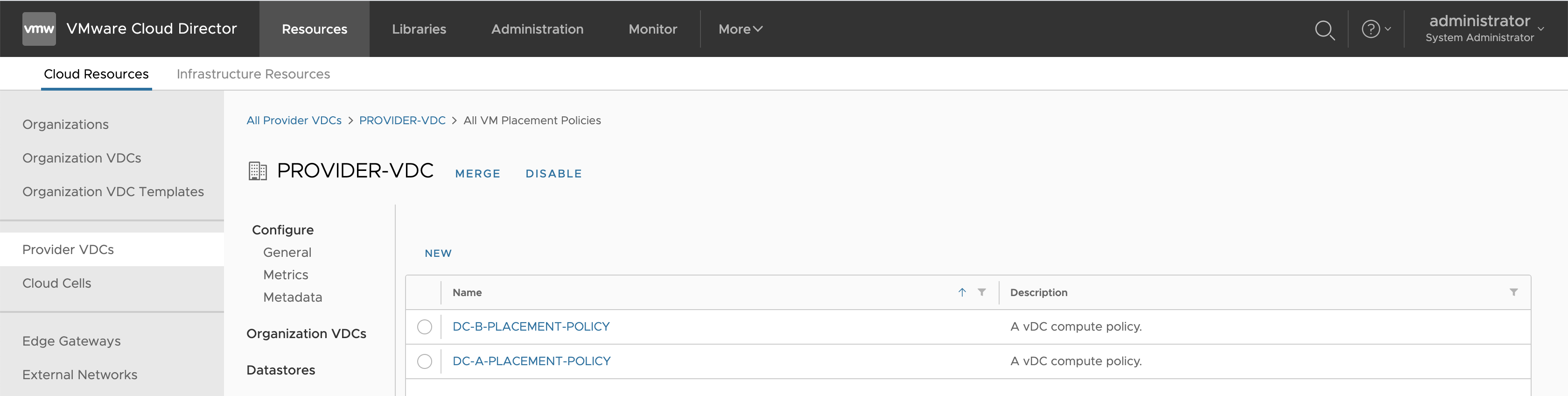Open Edge Gateways in sidebar
This screenshot has height=396, width=1568.
point(71,341)
